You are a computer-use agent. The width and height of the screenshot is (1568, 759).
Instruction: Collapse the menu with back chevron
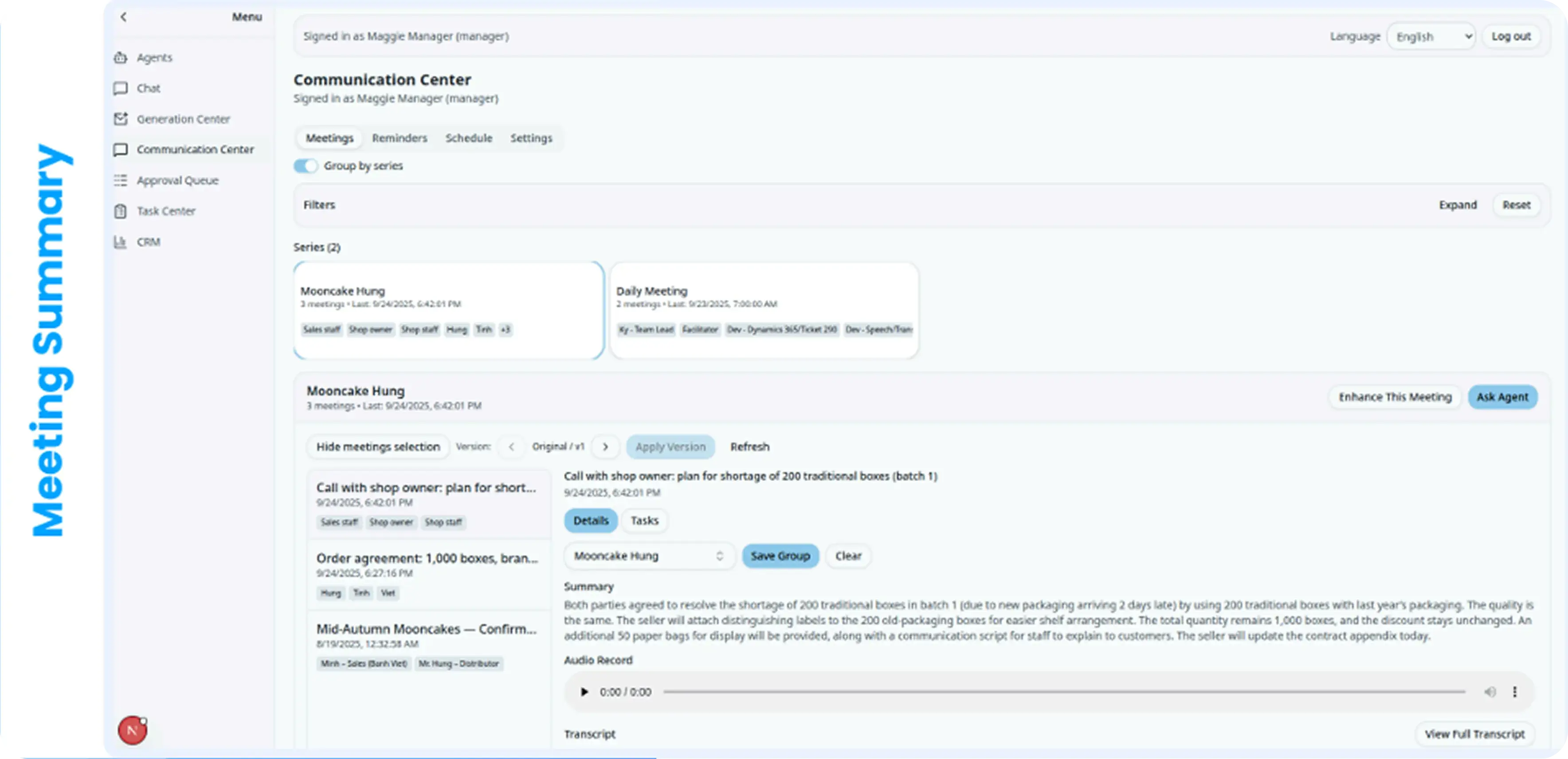[x=124, y=17]
